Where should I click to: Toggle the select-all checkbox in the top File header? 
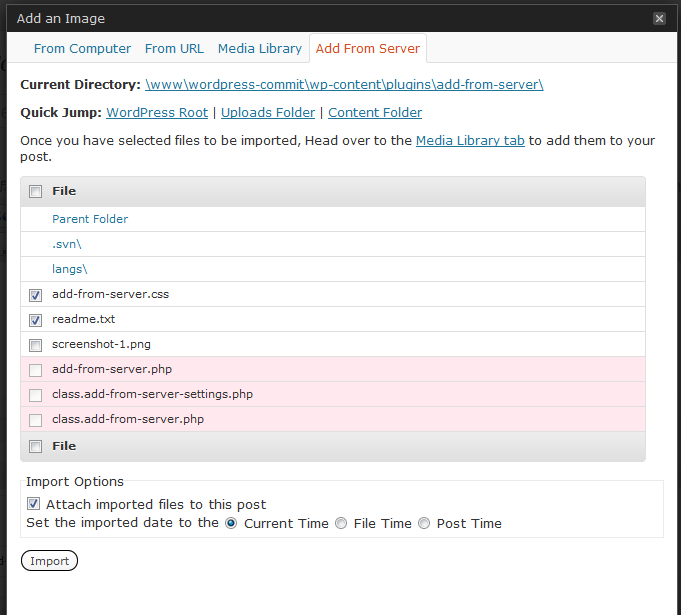[x=36, y=192]
